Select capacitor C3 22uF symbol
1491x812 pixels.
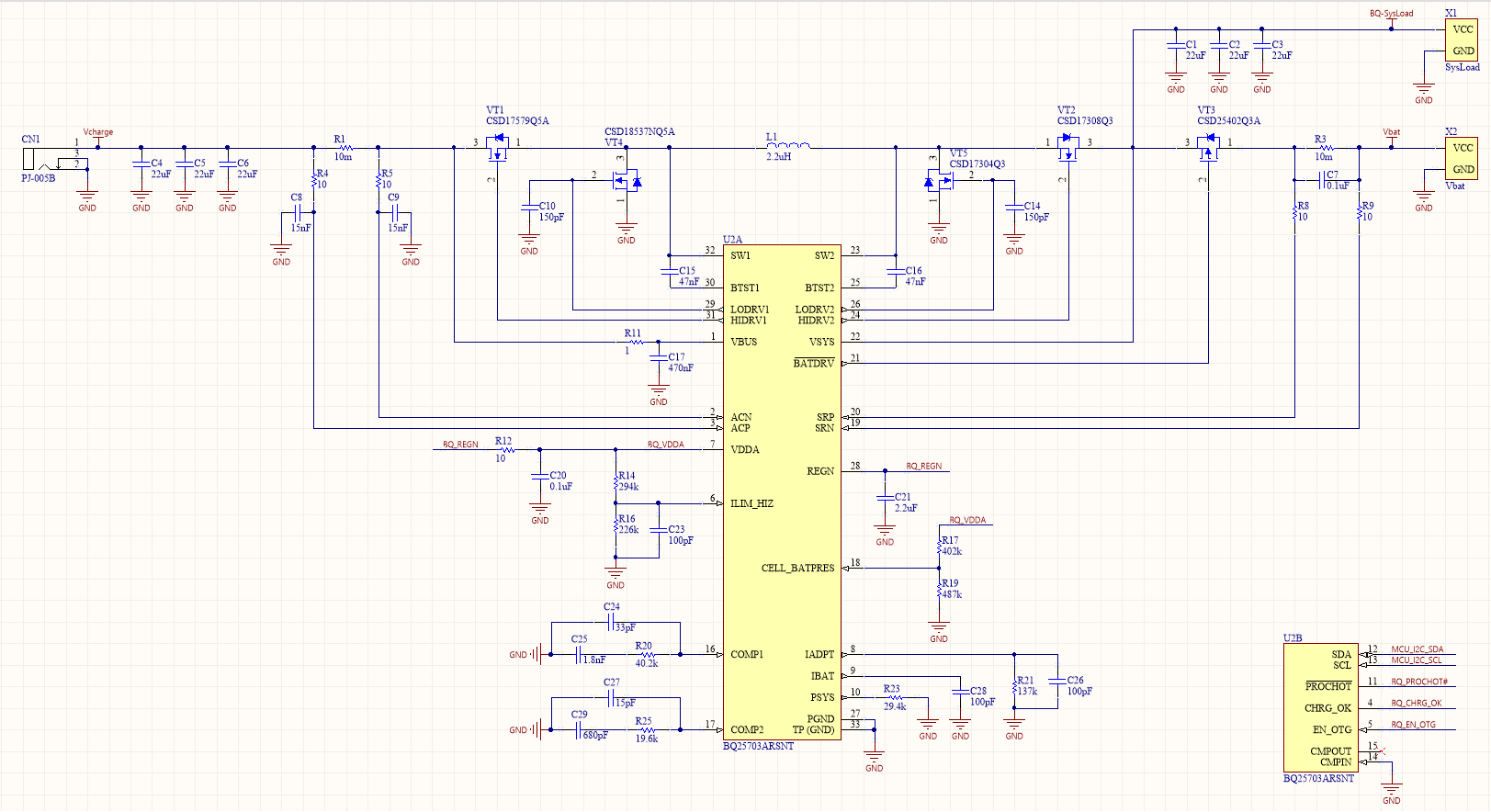tap(1262, 45)
